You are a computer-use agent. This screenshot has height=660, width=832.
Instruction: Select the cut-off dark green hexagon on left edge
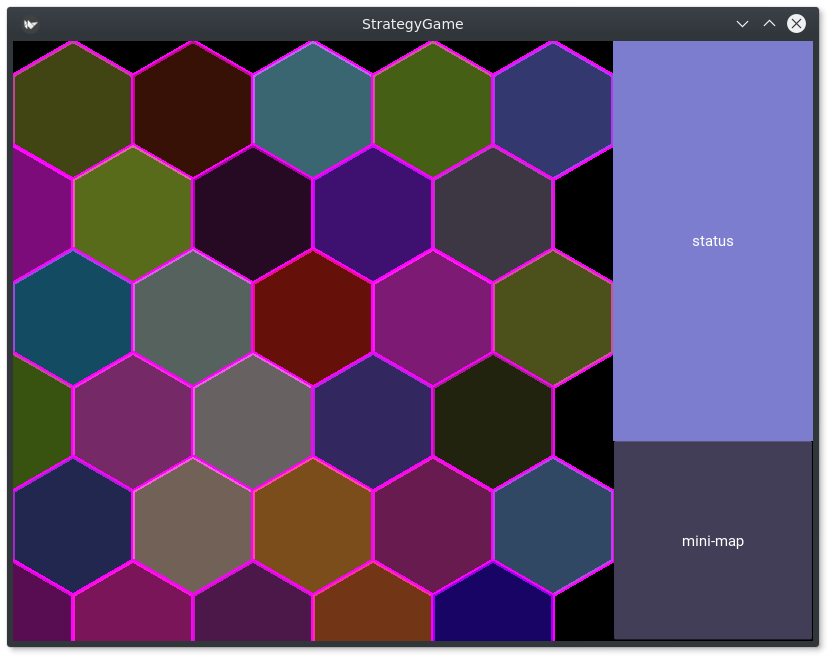click(42, 422)
